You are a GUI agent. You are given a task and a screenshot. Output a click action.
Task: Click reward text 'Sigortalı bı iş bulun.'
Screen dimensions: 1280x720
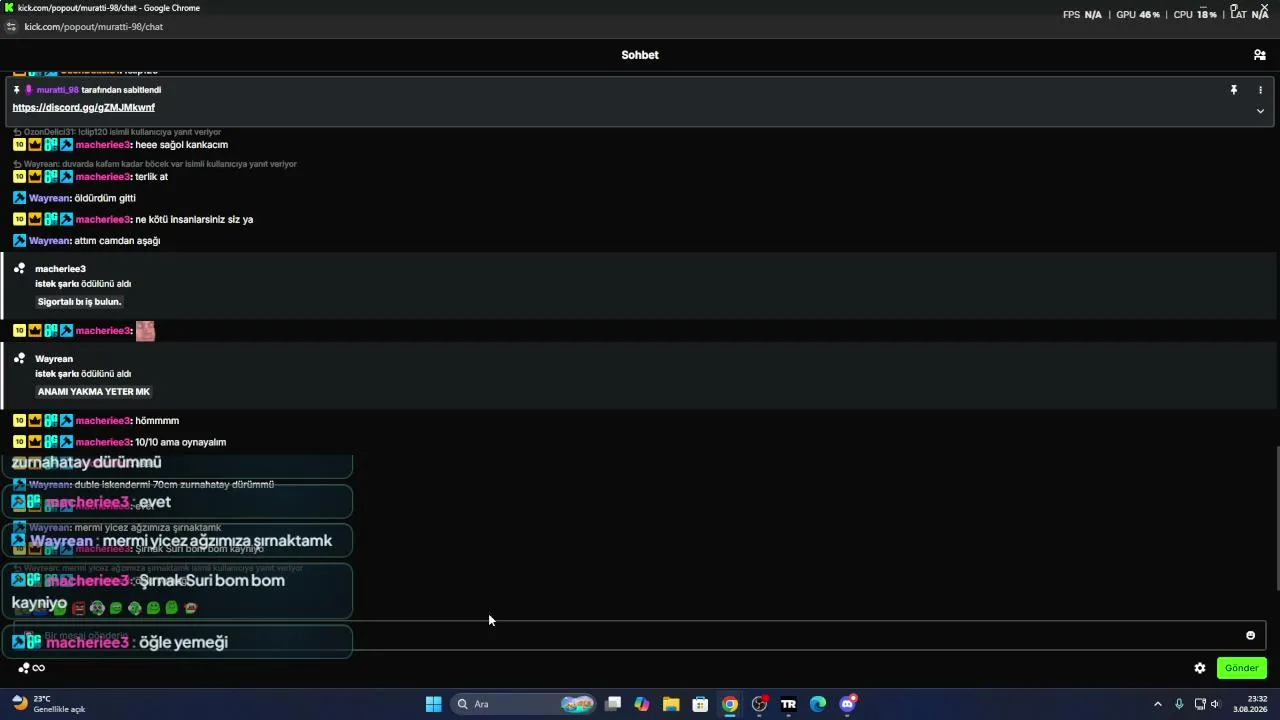click(x=79, y=302)
